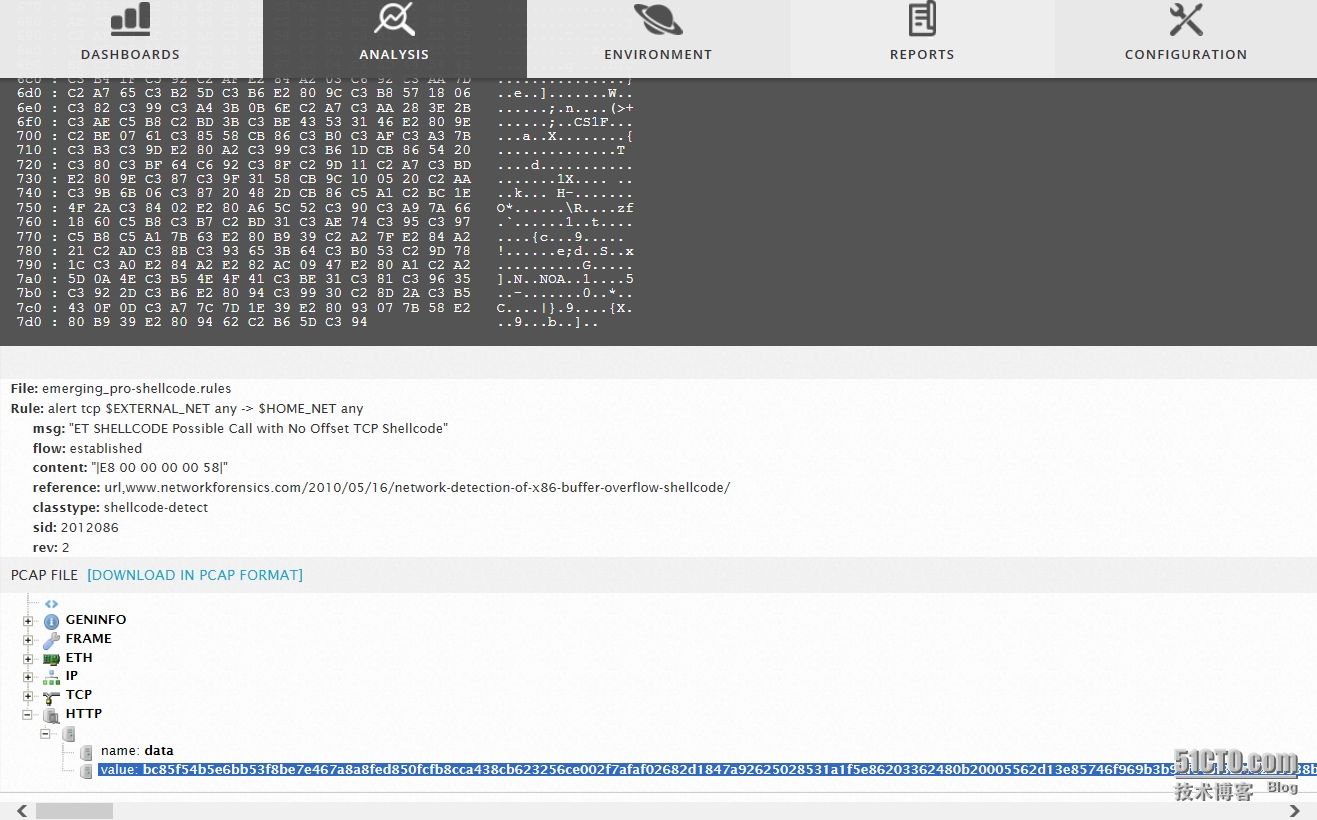Select the HTTP tree label
The height and width of the screenshot is (820, 1317).
coord(84,713)
